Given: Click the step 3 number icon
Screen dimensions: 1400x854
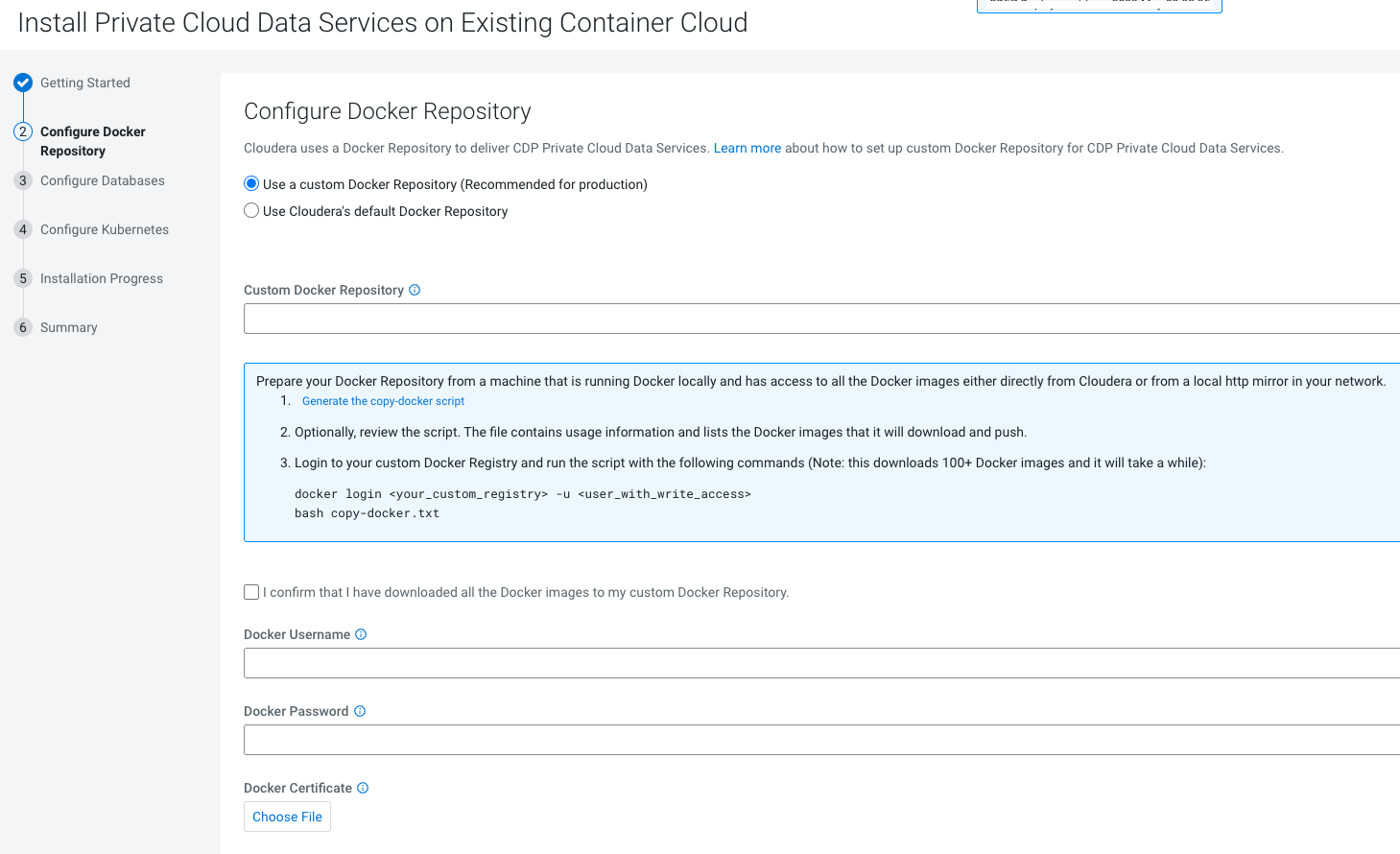Looking at the screenshot, I should (x=23, y=180).
